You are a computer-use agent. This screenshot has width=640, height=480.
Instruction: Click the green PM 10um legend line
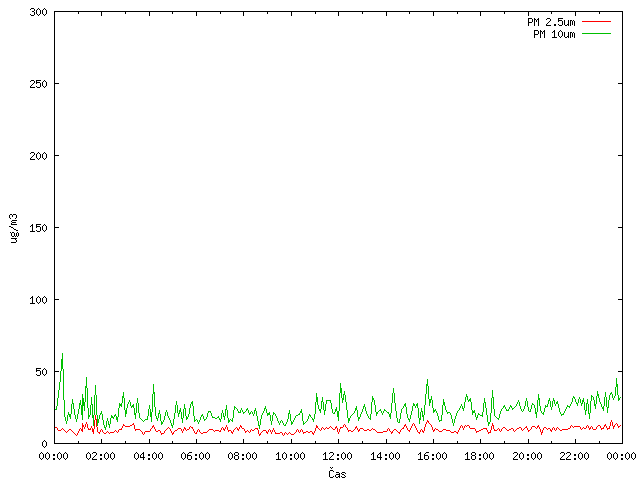pyautogui.click(x=596, y=34)
